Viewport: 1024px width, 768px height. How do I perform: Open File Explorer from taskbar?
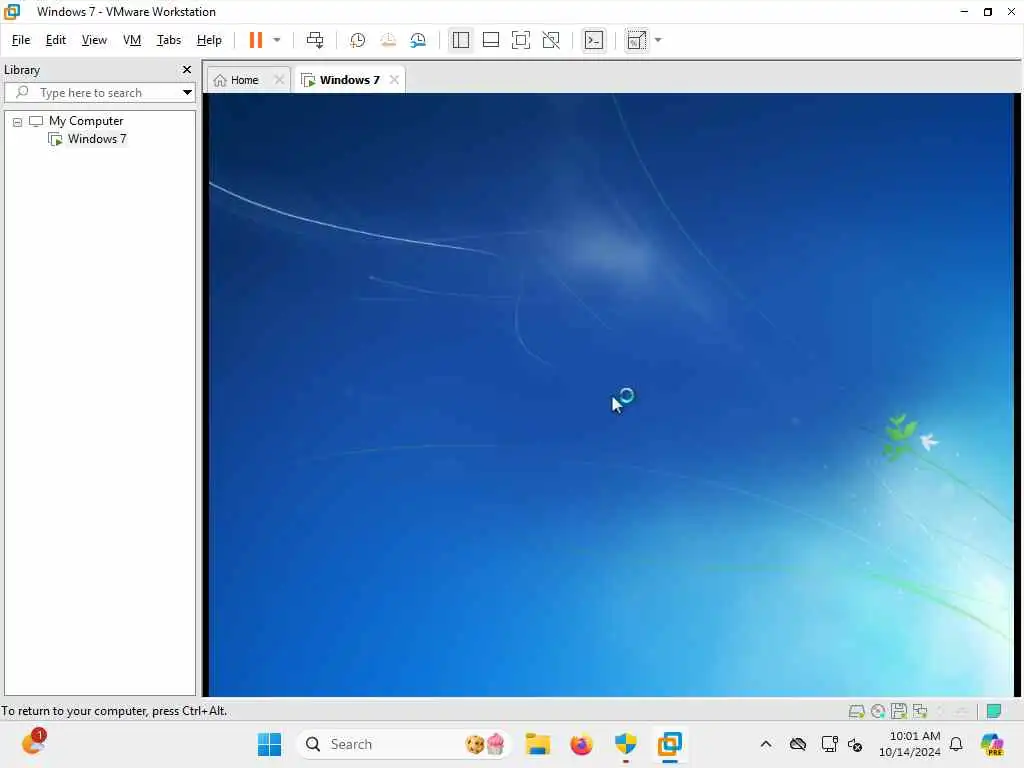pyautogui.click(x=538, y=744)
